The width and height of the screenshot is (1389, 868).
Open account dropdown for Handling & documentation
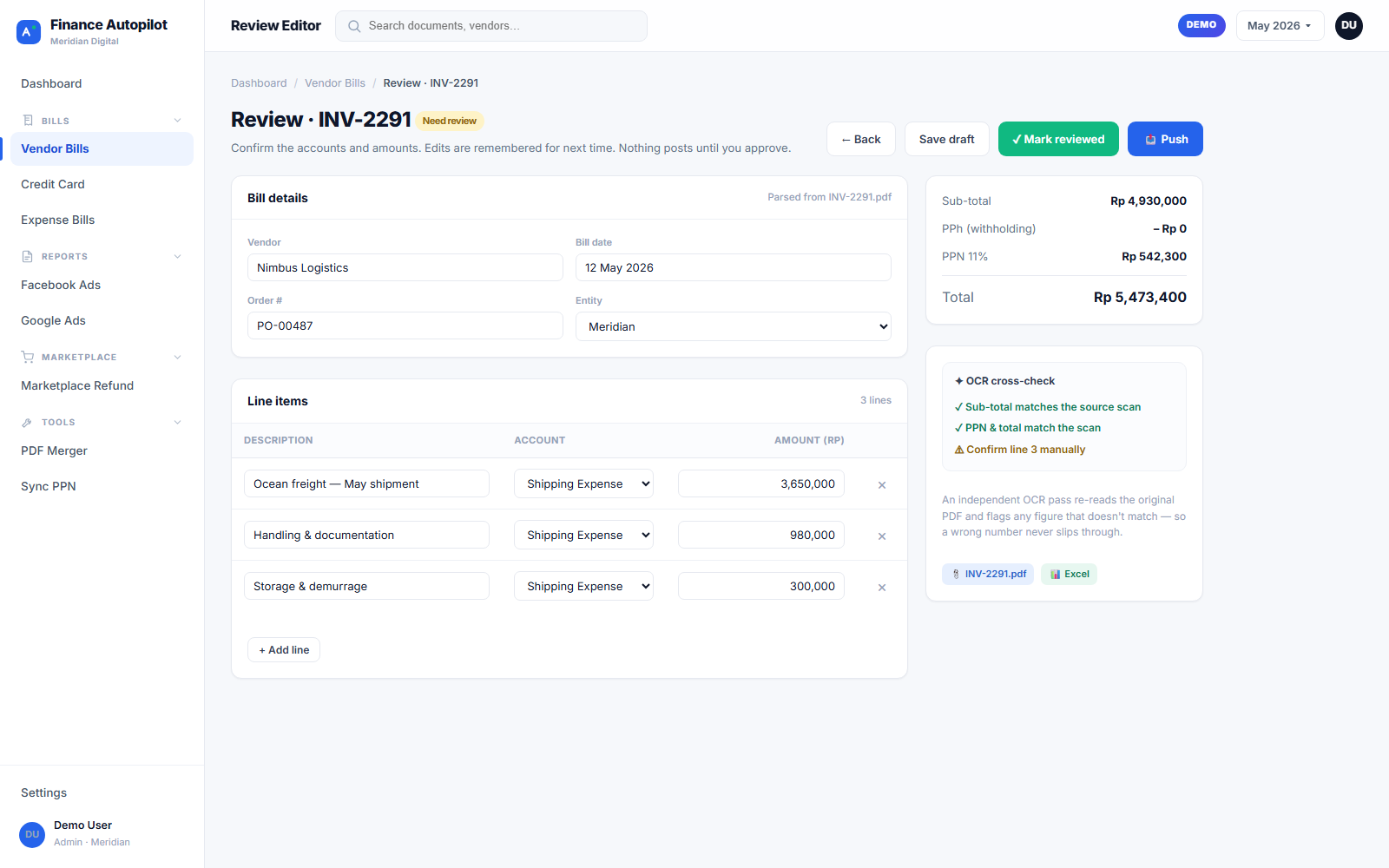point(583,535)
